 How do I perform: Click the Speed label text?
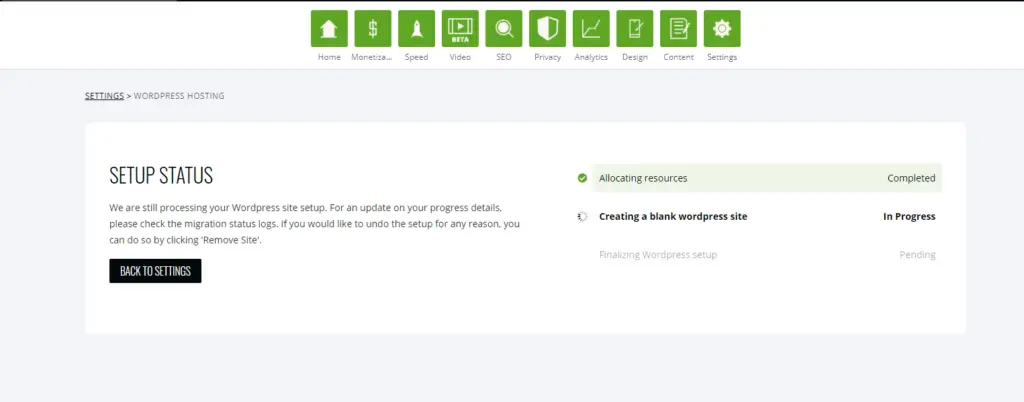(417, 57)
